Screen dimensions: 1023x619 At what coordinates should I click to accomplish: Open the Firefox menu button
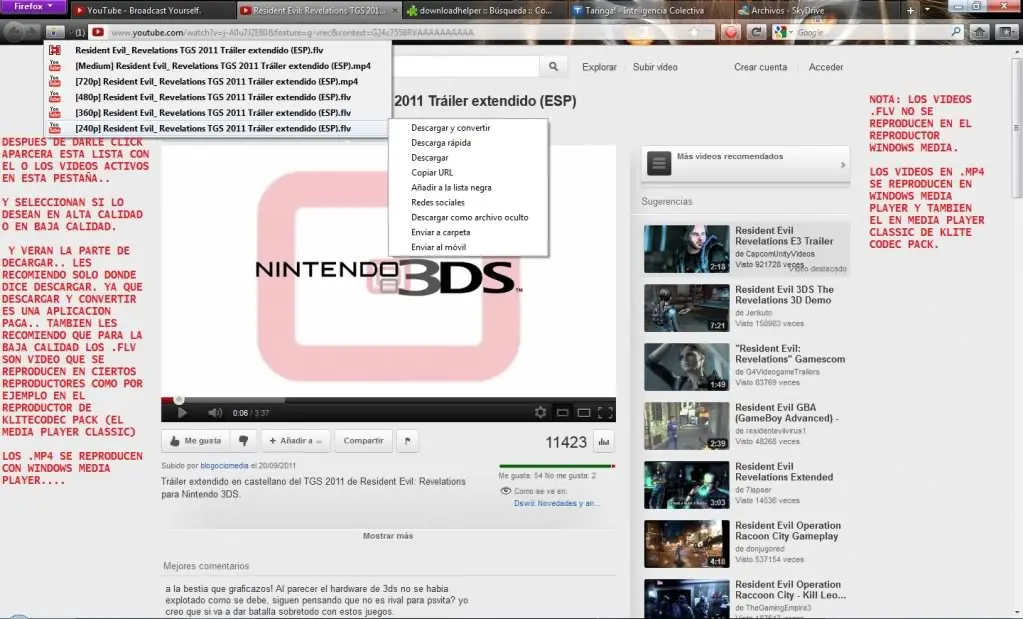[33, 7]
